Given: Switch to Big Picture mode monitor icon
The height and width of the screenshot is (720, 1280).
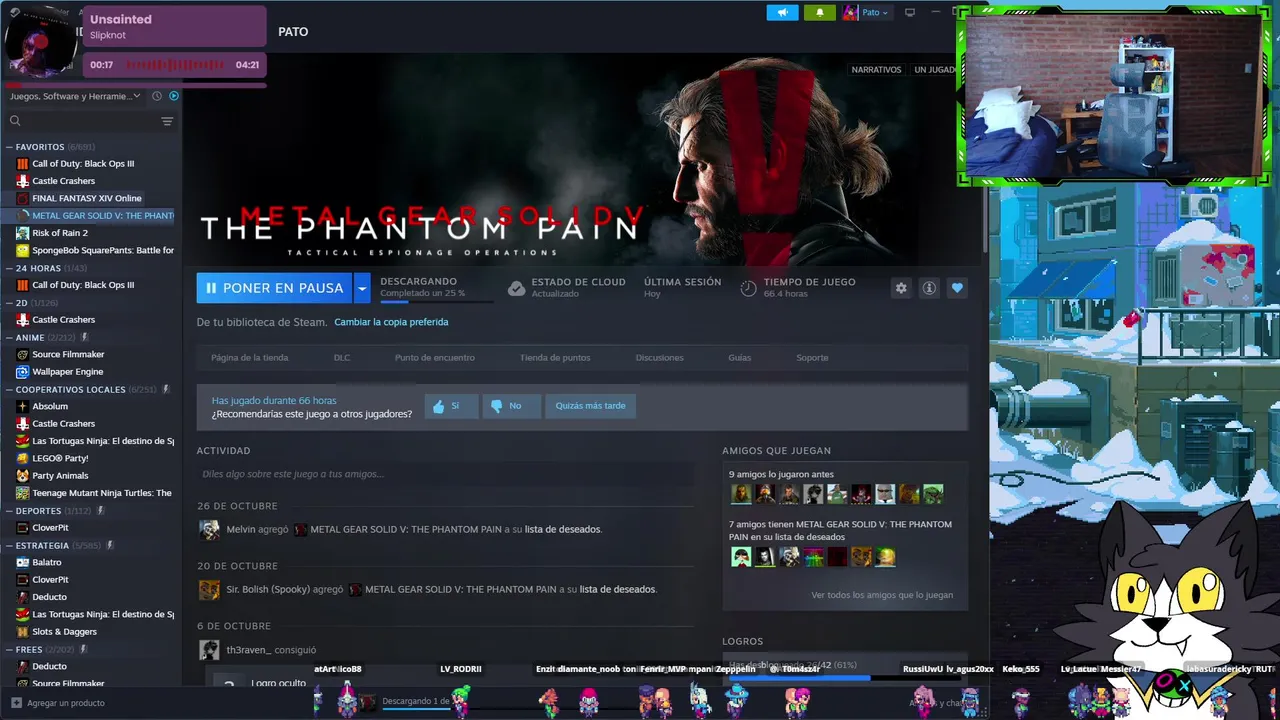Looking at the screenshot, I should click(x=910, y=12).
